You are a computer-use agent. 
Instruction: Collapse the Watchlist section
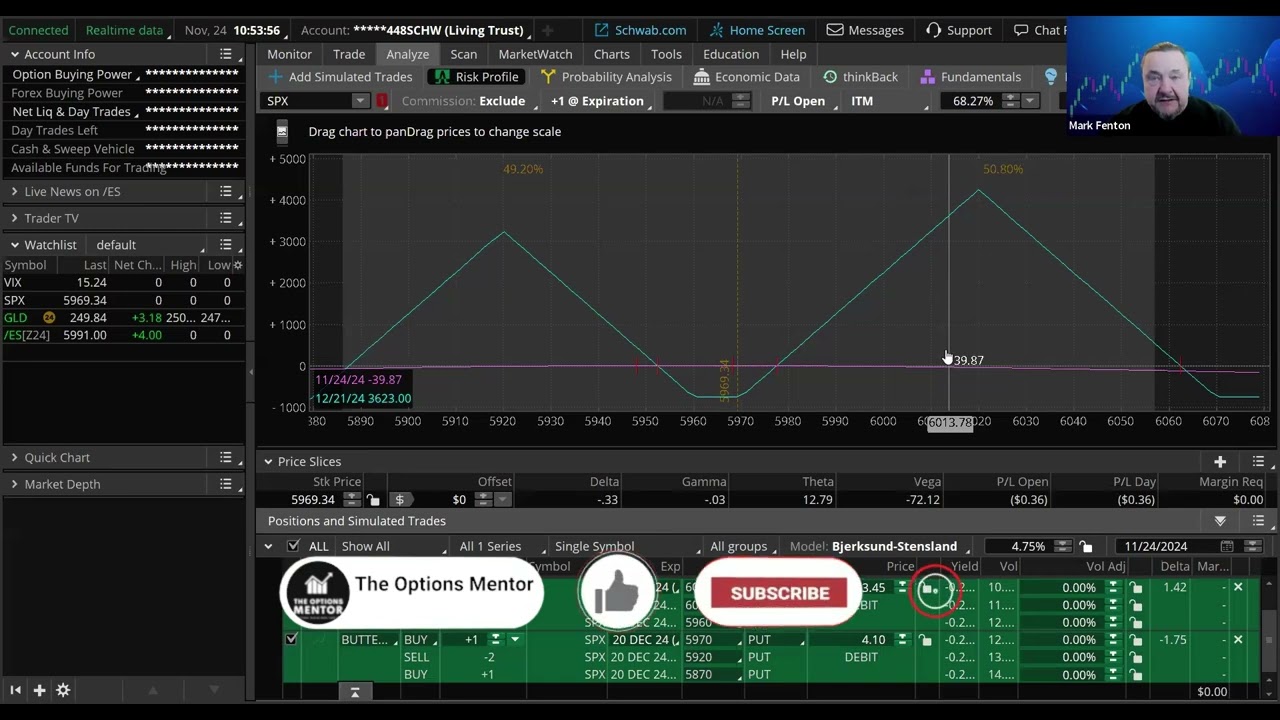click(14, 245)
